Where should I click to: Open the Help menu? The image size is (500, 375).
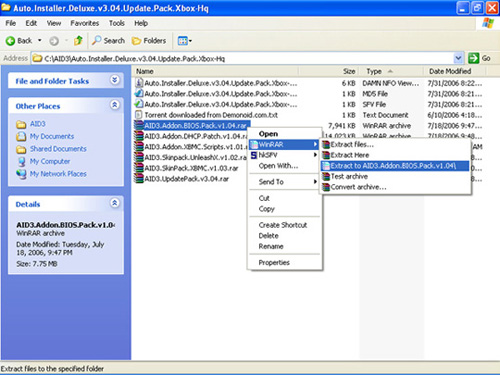pos(141,23)
